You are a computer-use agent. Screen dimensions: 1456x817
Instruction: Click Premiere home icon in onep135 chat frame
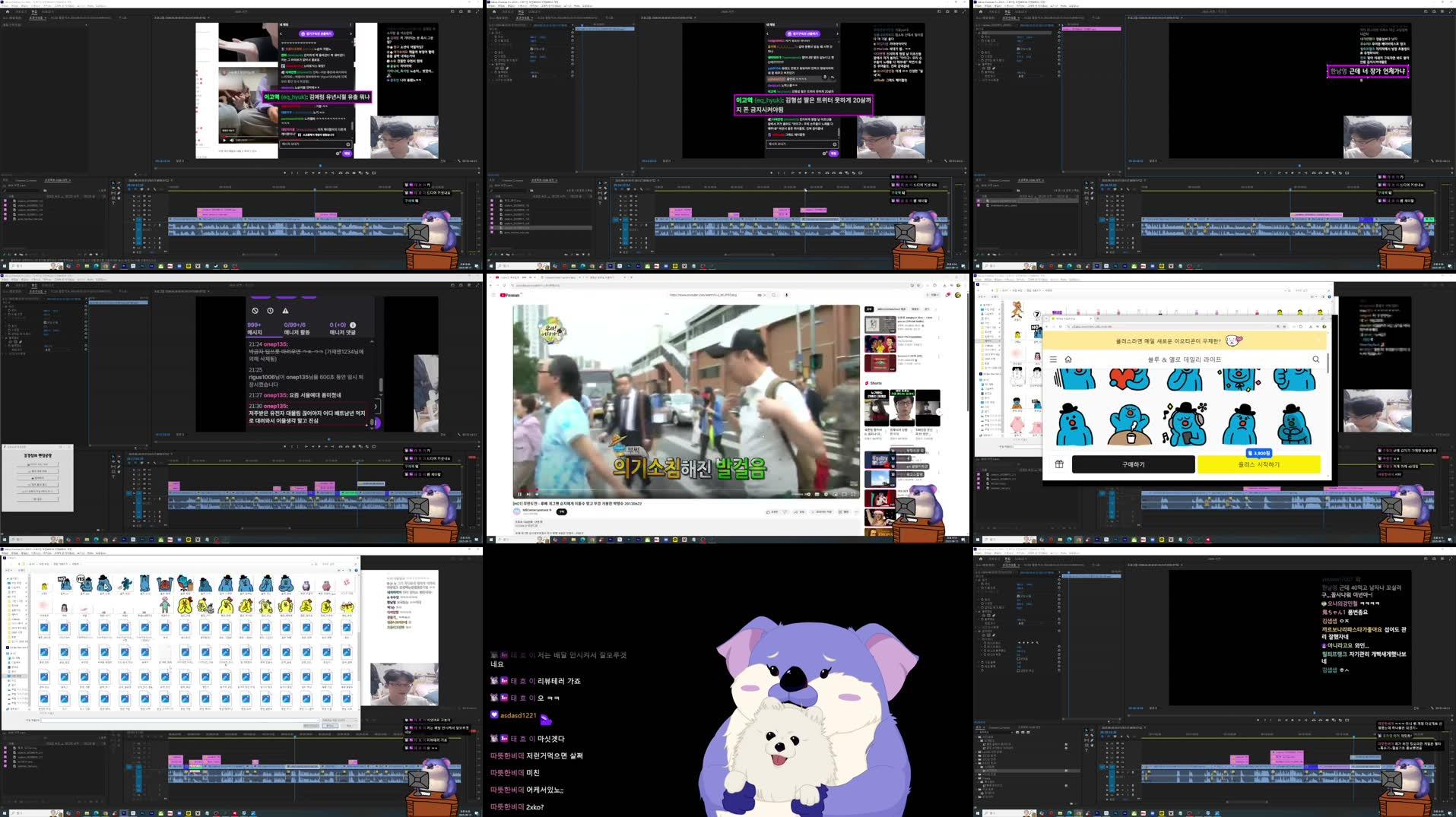(x=8, y=285)
